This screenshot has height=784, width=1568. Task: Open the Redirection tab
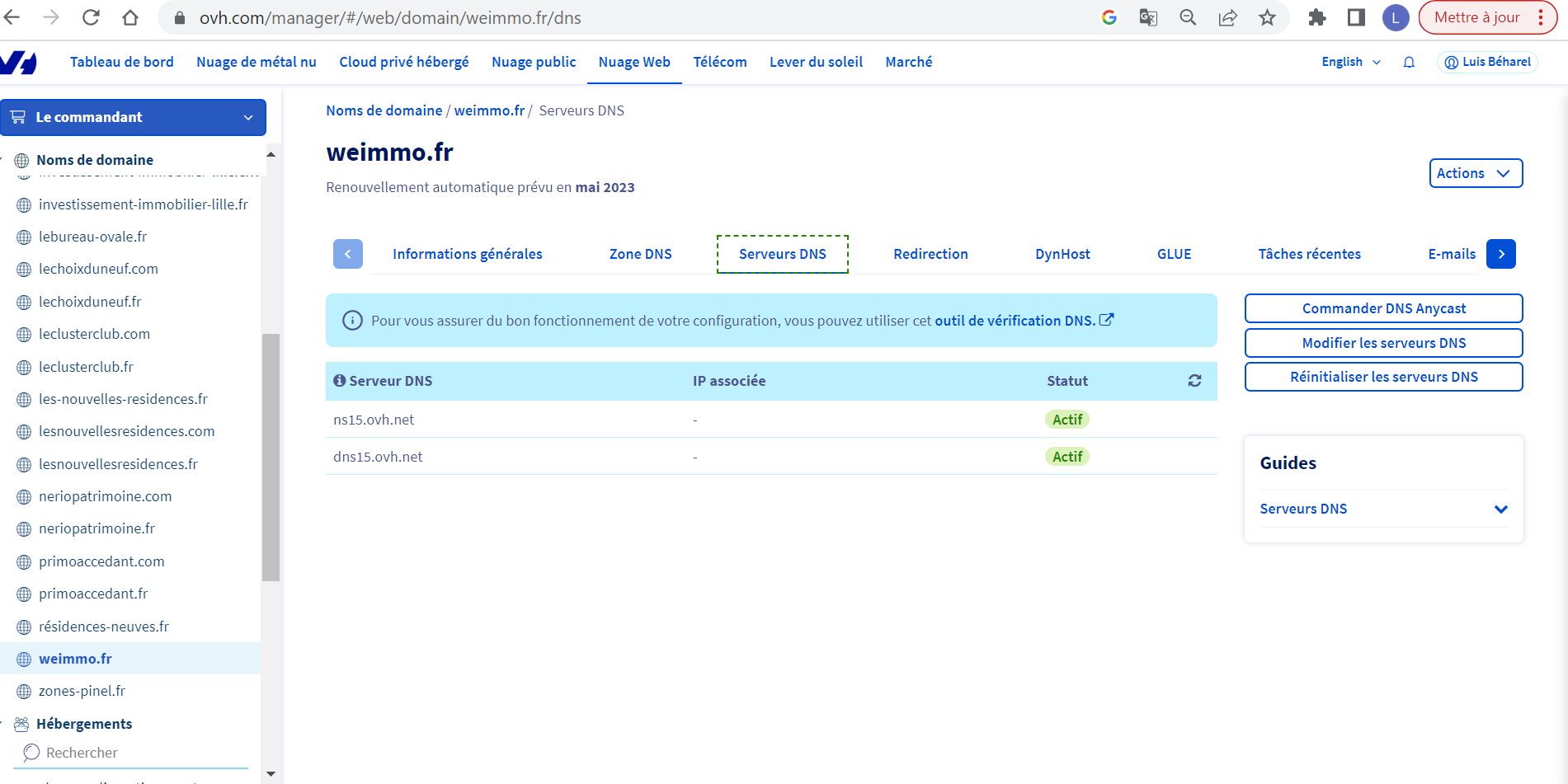click(930, 254)
